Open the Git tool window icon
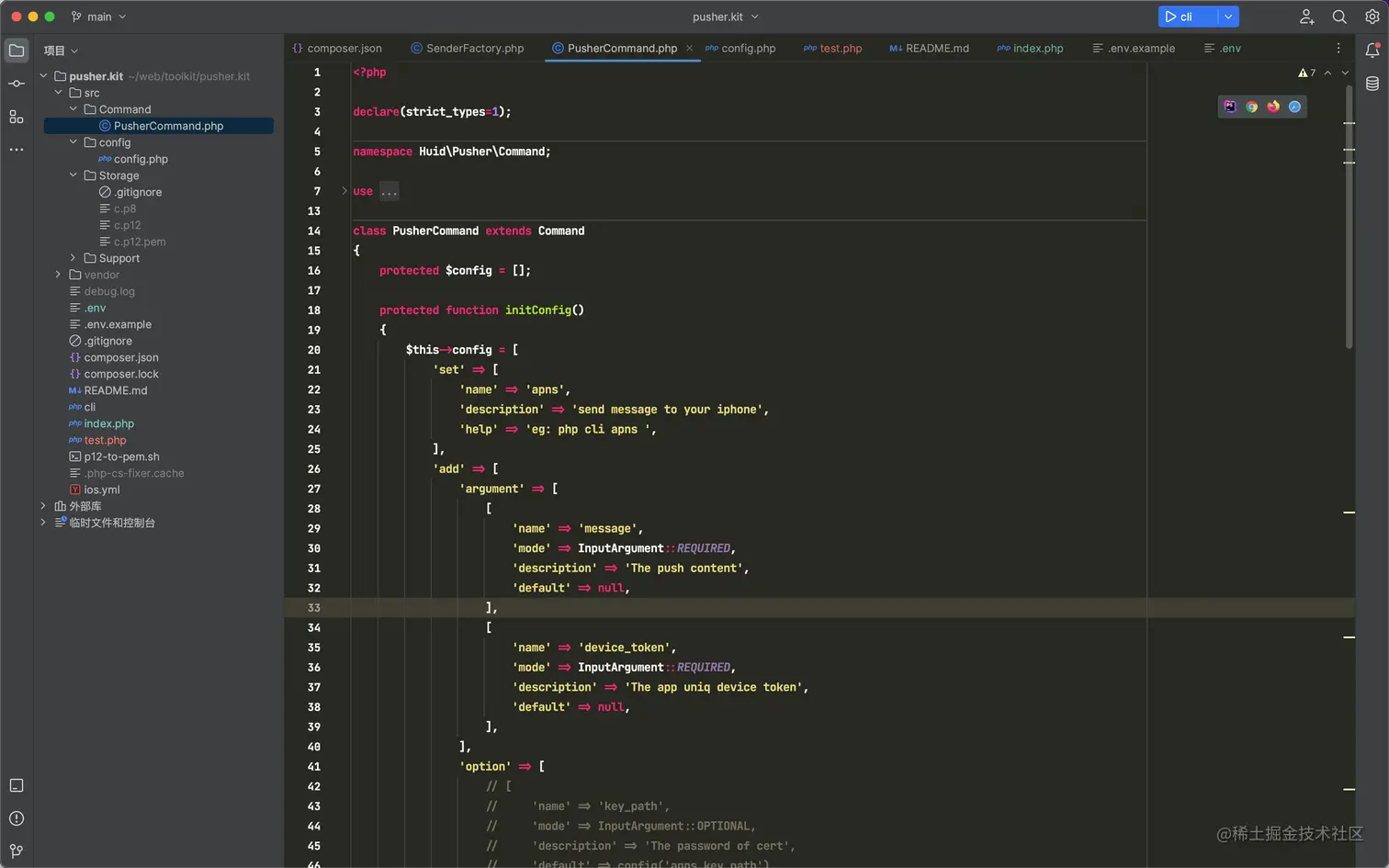This screenshot has width=1389, height=868. 17,851
